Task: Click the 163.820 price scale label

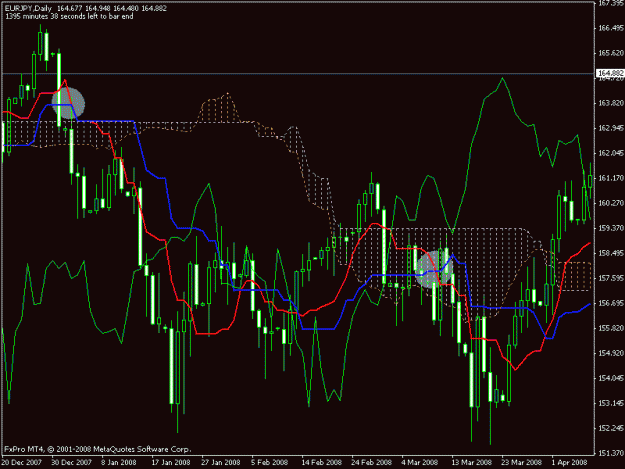Action: point(611,103)
